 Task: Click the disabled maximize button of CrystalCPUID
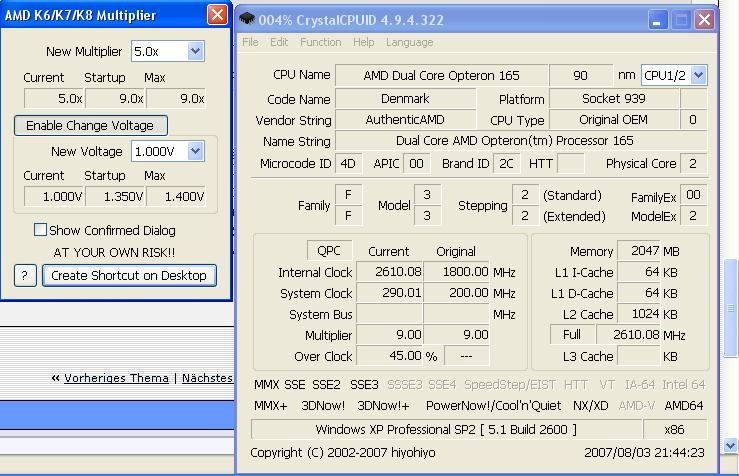[x=681, y=20]
